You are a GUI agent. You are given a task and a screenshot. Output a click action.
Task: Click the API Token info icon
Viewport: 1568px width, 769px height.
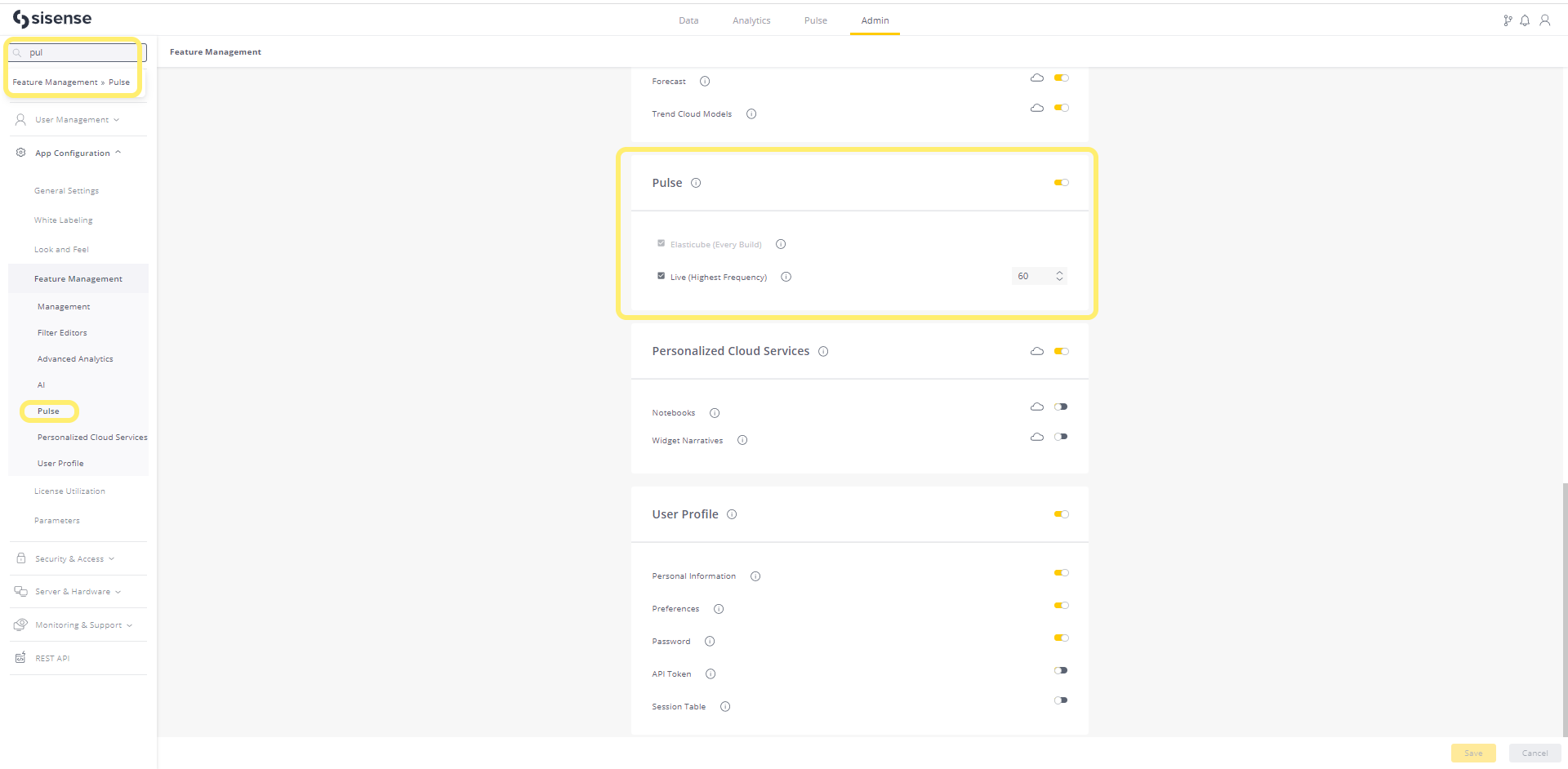710,674
